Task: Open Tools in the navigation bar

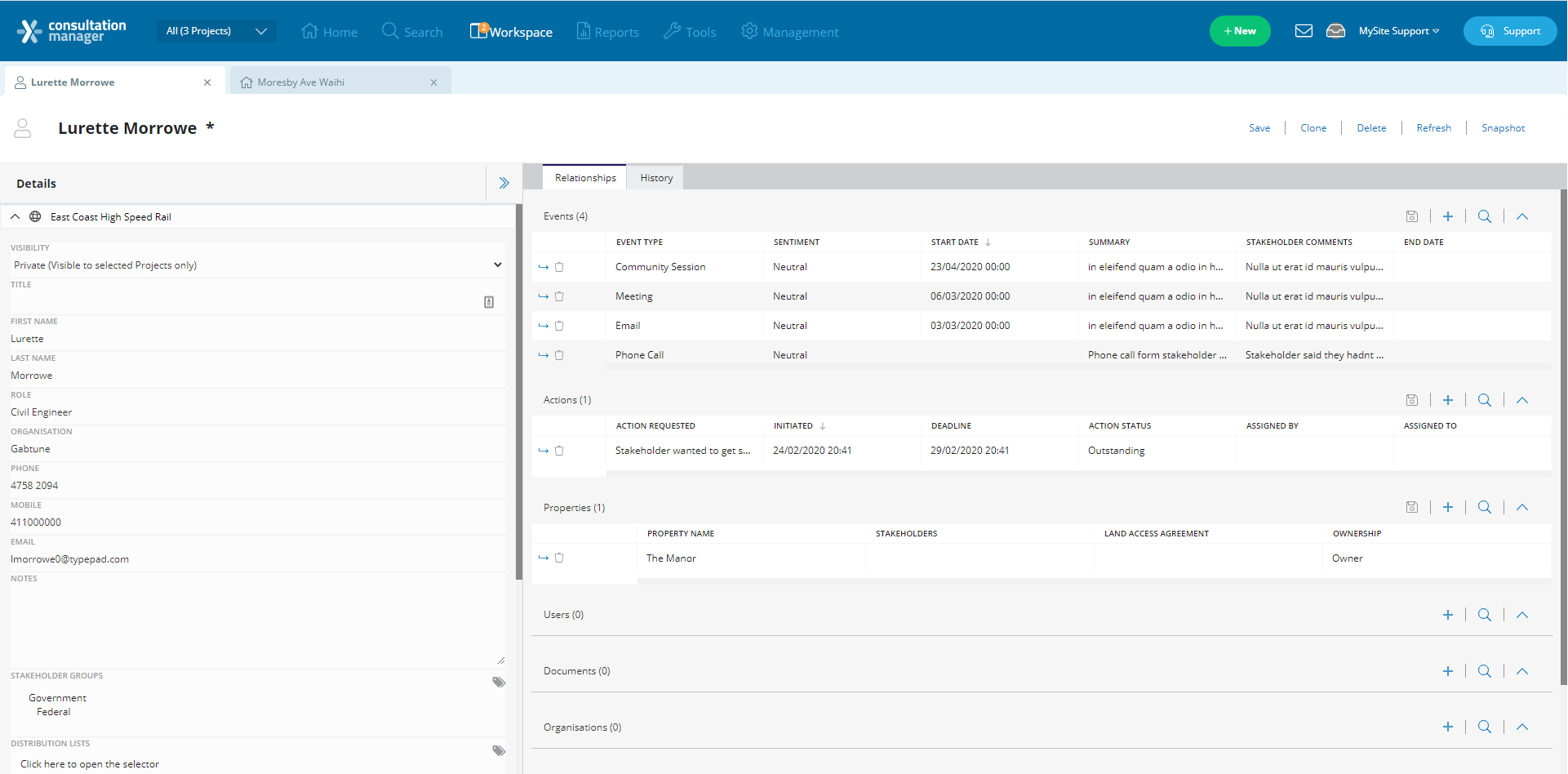Action: pos(690,32)
